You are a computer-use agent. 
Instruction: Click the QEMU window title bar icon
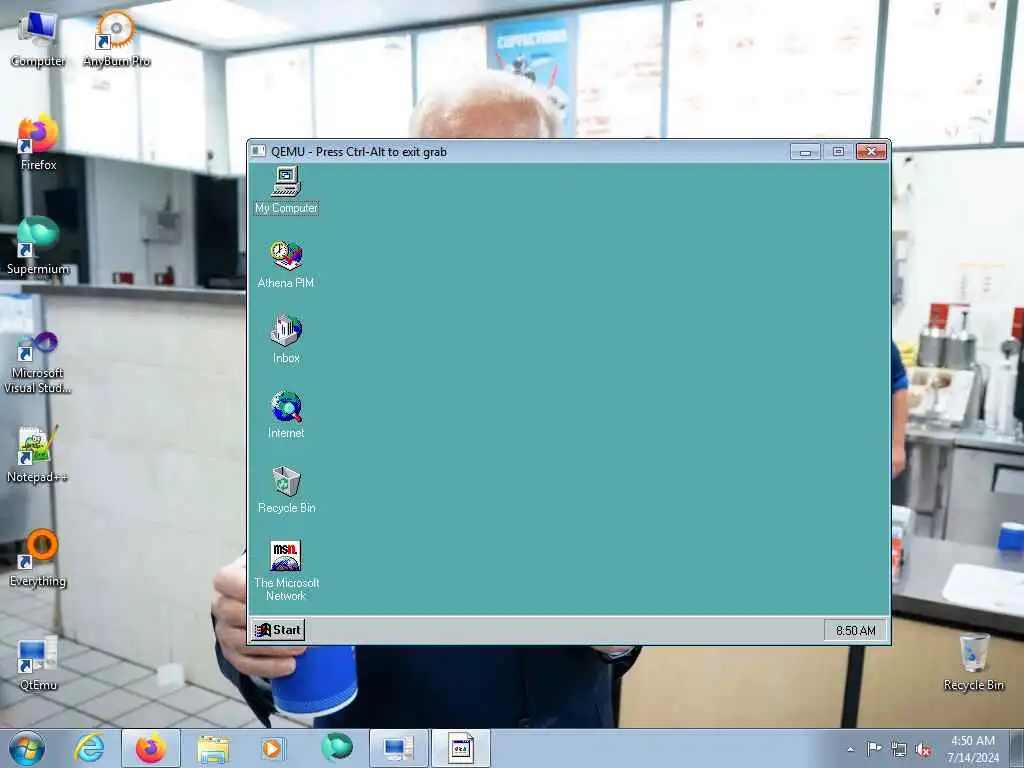(259, 152)
